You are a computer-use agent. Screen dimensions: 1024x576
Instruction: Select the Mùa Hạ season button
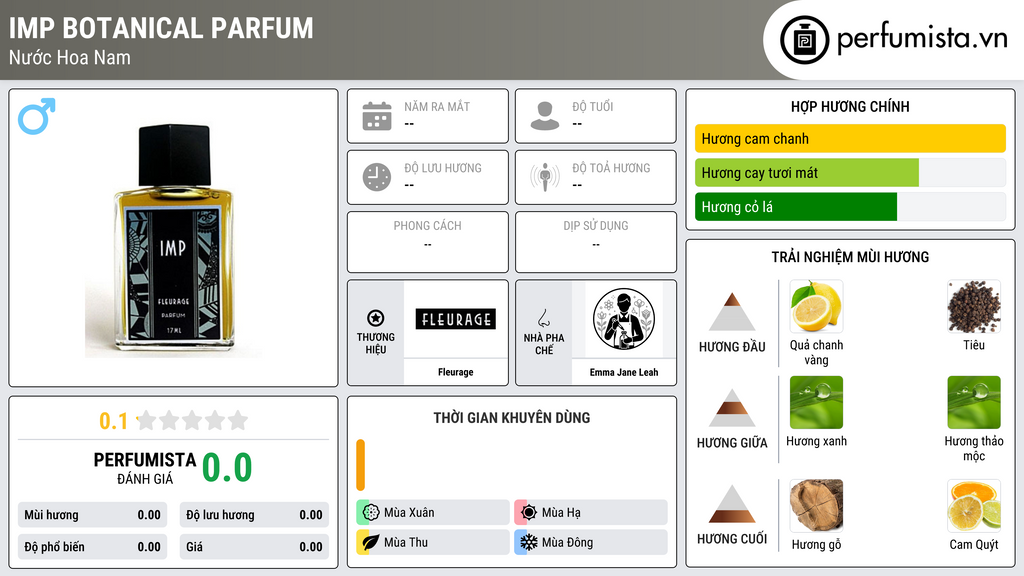click(591, 513)
